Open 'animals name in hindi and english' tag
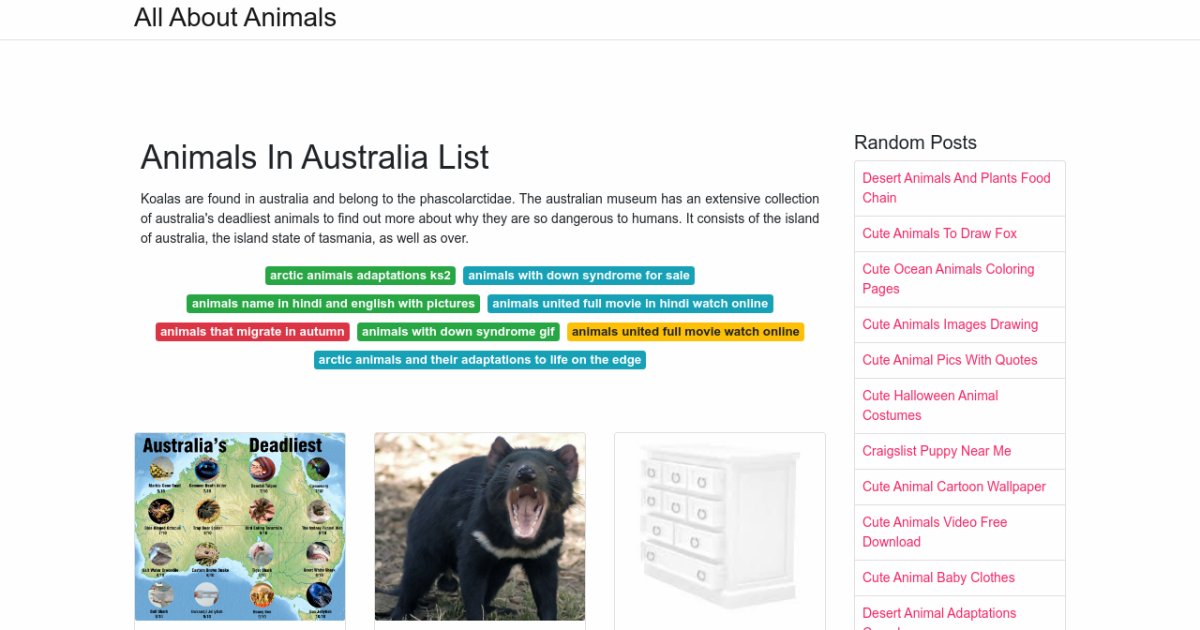The height and width of the screenshot is (630, 1200). [333, 304]
